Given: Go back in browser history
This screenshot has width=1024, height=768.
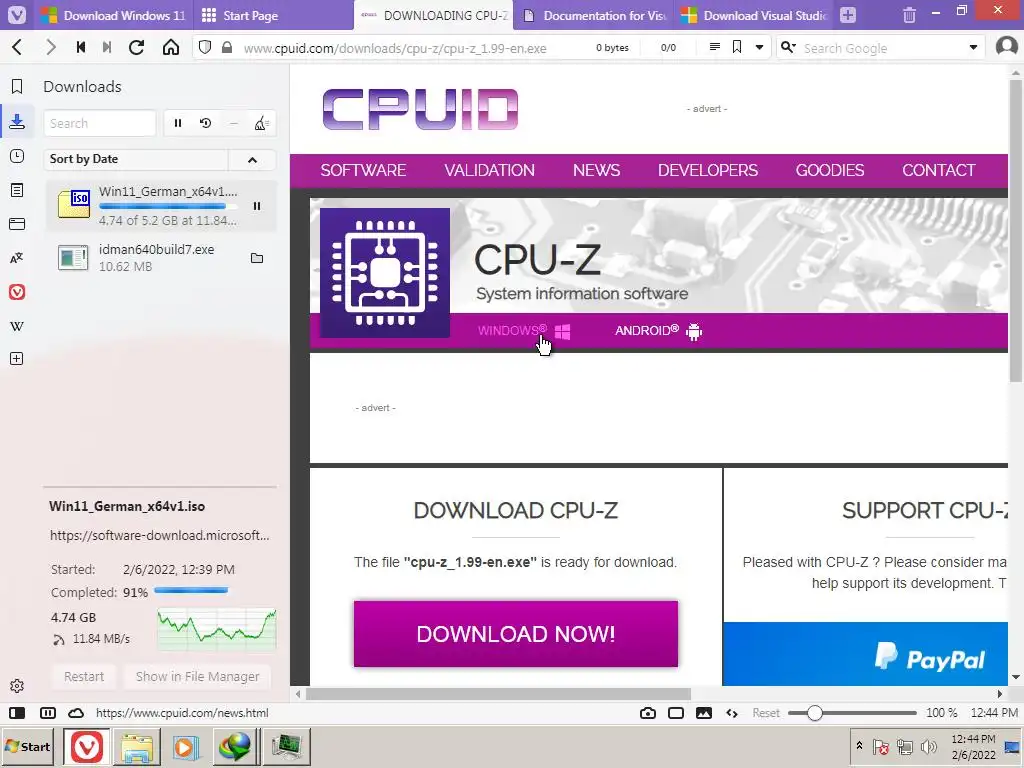Looking at the screenshot, I should coord(18,48).
